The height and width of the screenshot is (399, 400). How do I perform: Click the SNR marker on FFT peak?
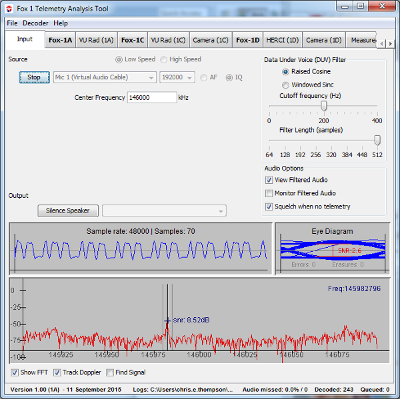[x=167, y=321]
